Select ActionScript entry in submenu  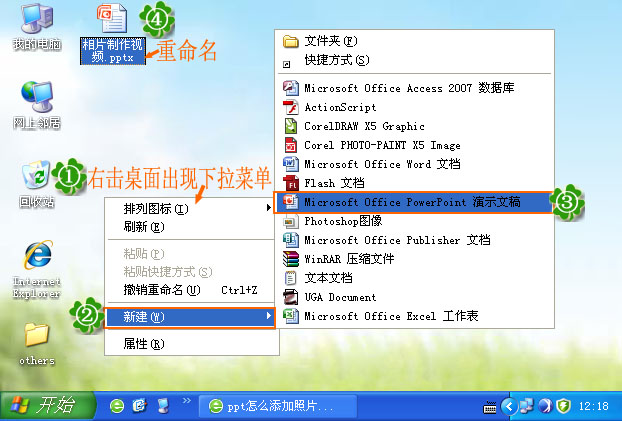414,107
